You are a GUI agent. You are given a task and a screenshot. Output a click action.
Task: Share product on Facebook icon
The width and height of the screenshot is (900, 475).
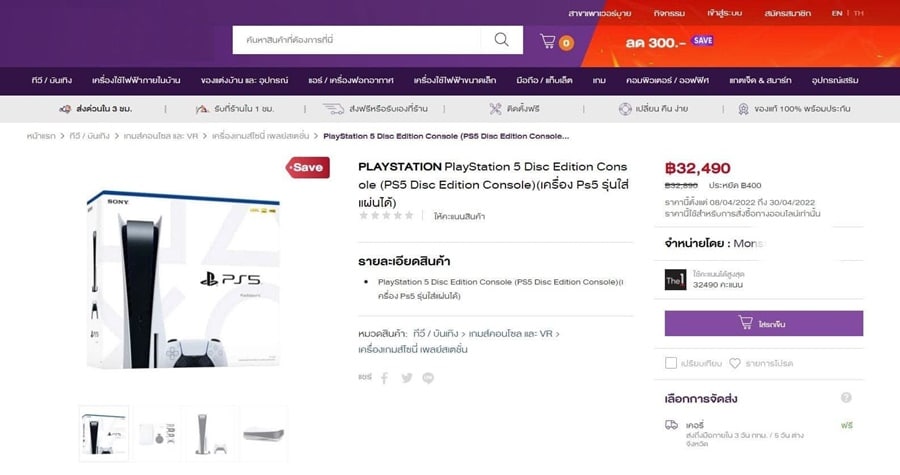pos(385,377)
